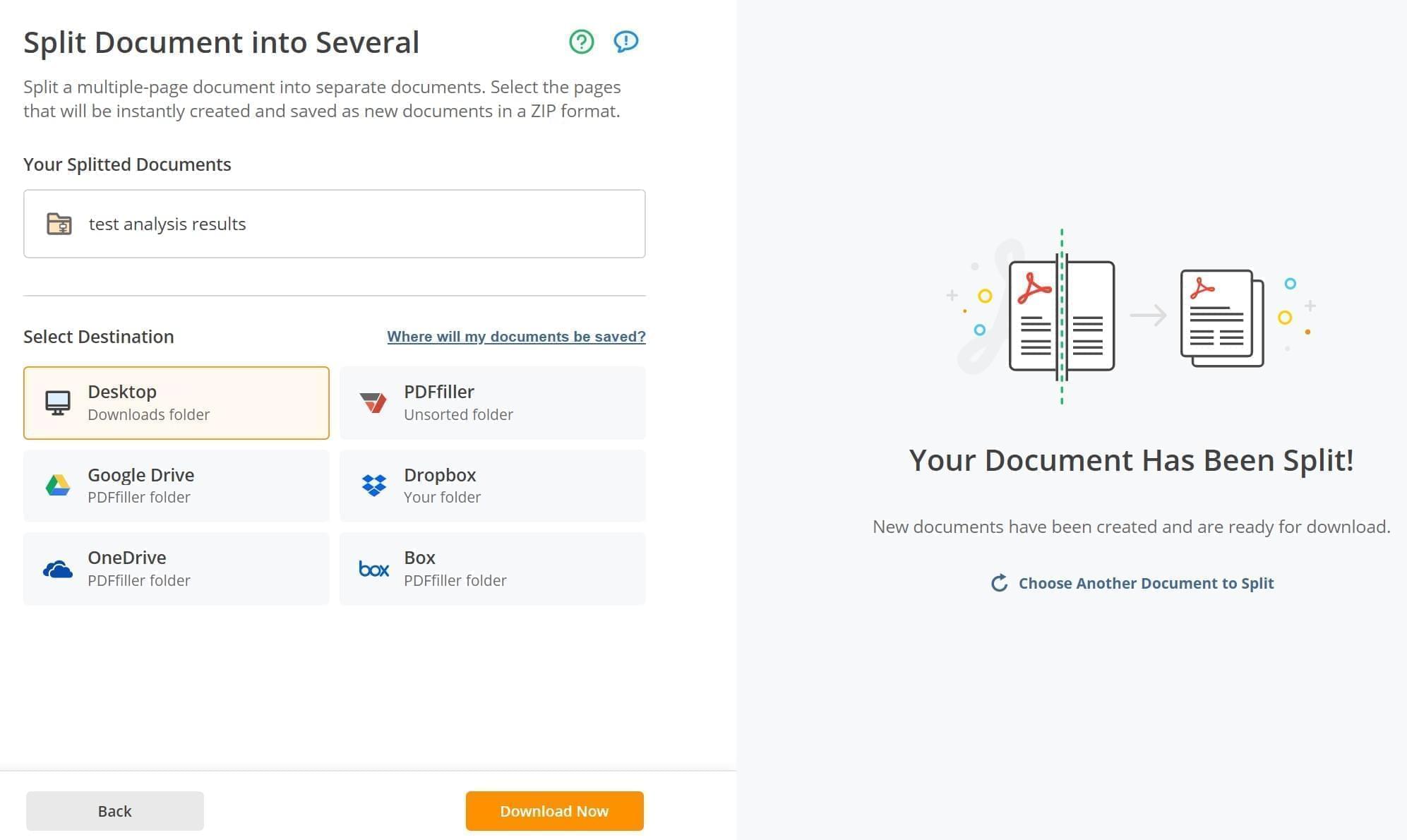Image resolution: width=1407 pixels, height=840 pixels.
Task: Click the Back button
Action: 113,810
